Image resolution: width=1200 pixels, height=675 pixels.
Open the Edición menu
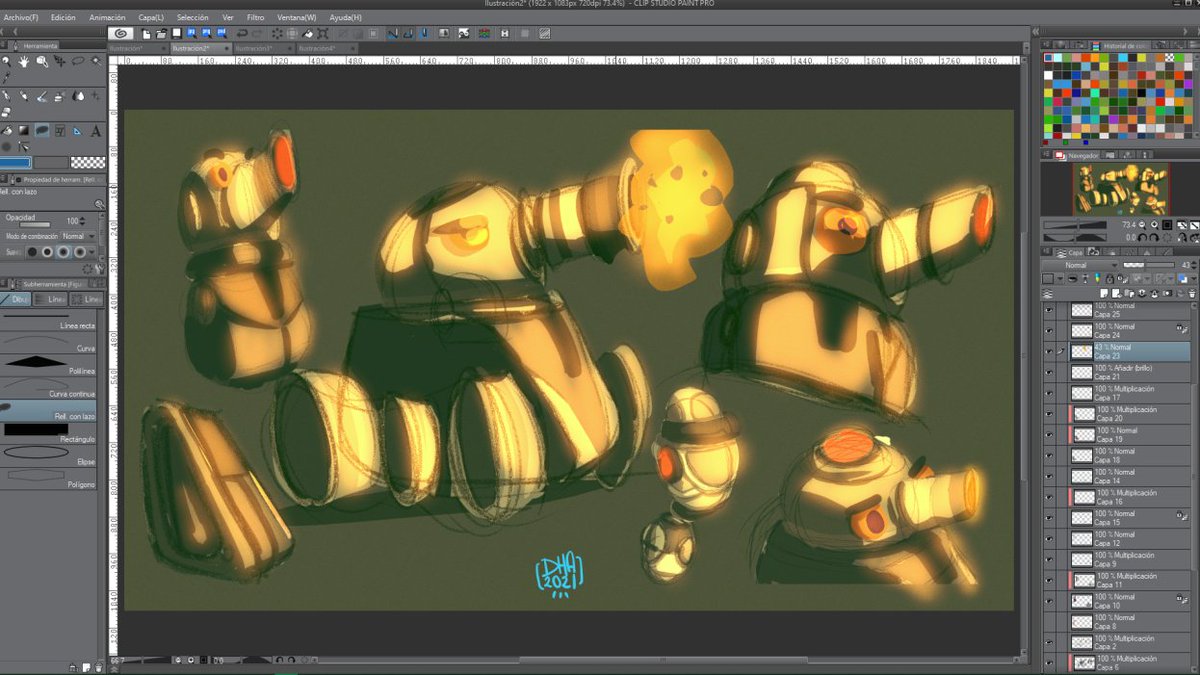tap(63, 17)
